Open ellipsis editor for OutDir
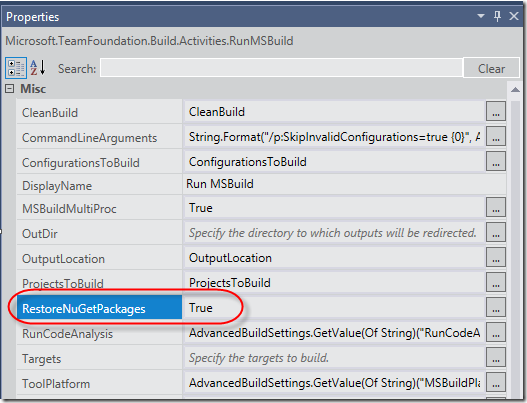This screenshot has width=527, height=403. pyautogui.click(x=496, y=232)
